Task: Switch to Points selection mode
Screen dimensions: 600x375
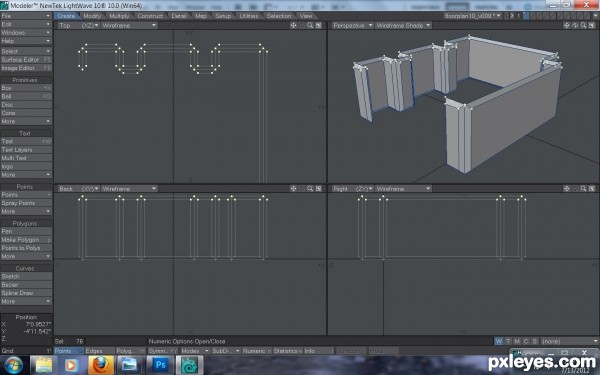Action: 68,351
